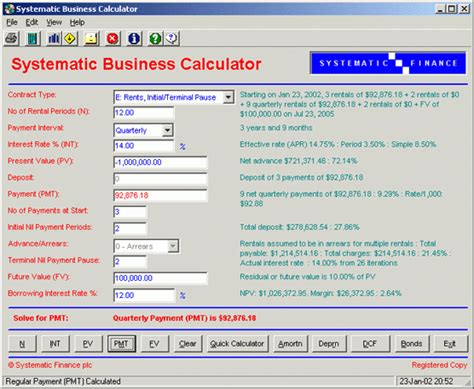Click the PMT solve button
The height and width of the screenshot is (389, 474).
[121, 344]
